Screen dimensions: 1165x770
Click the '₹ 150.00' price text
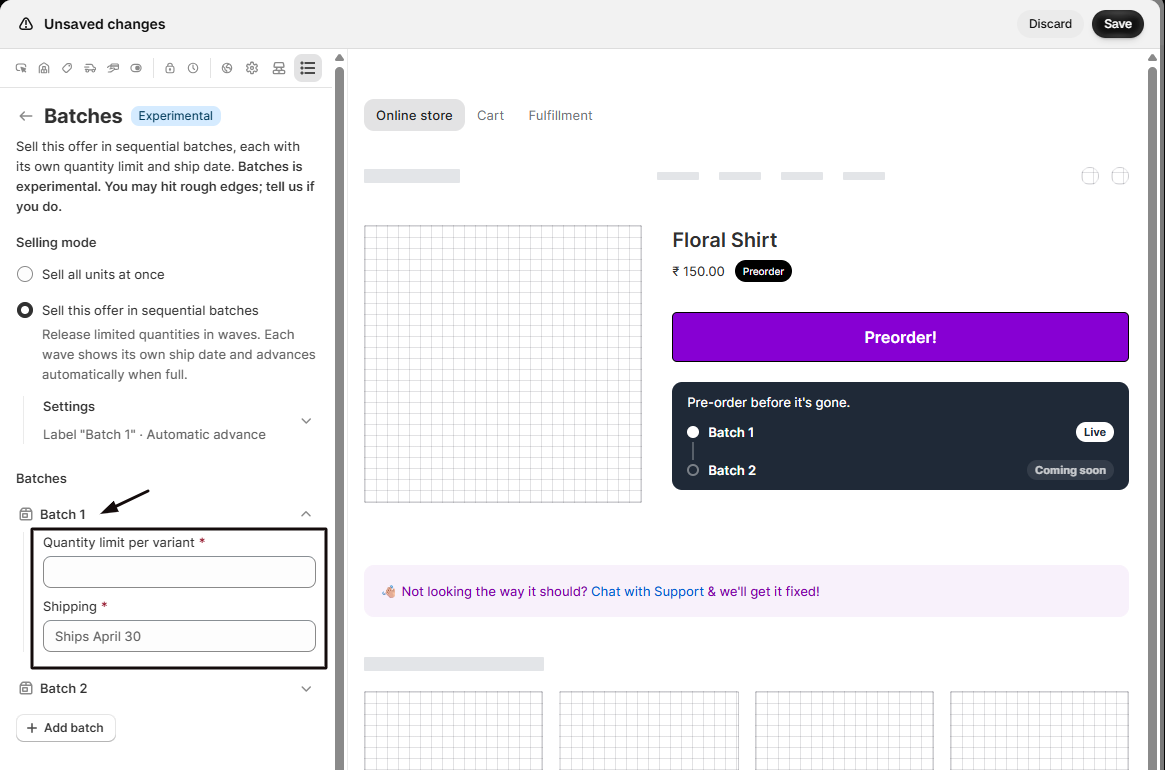tap(698, 271)
